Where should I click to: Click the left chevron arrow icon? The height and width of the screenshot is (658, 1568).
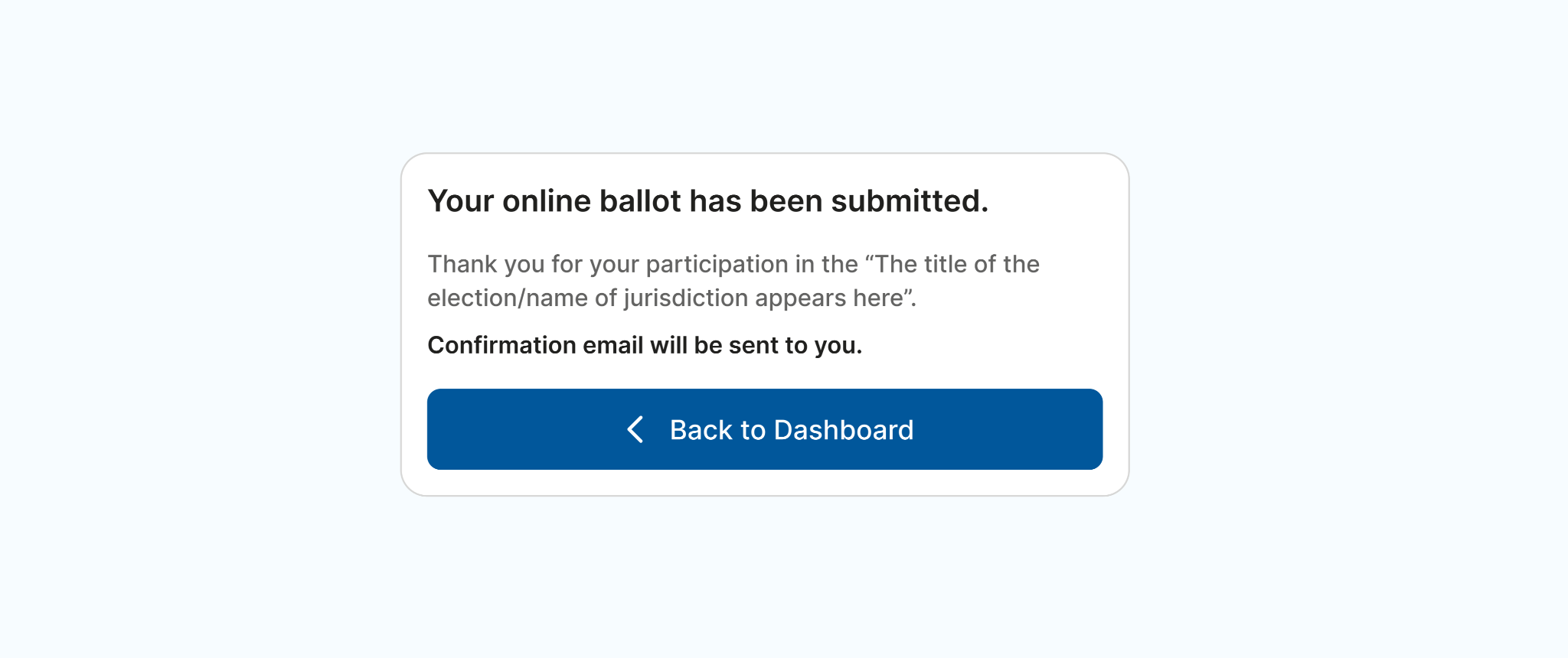click(635, 429)
